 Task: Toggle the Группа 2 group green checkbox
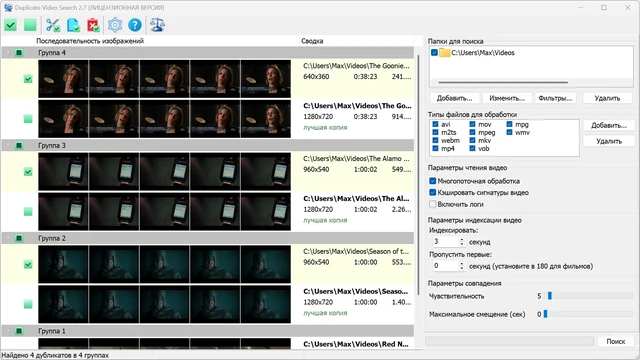click(19, 238)
